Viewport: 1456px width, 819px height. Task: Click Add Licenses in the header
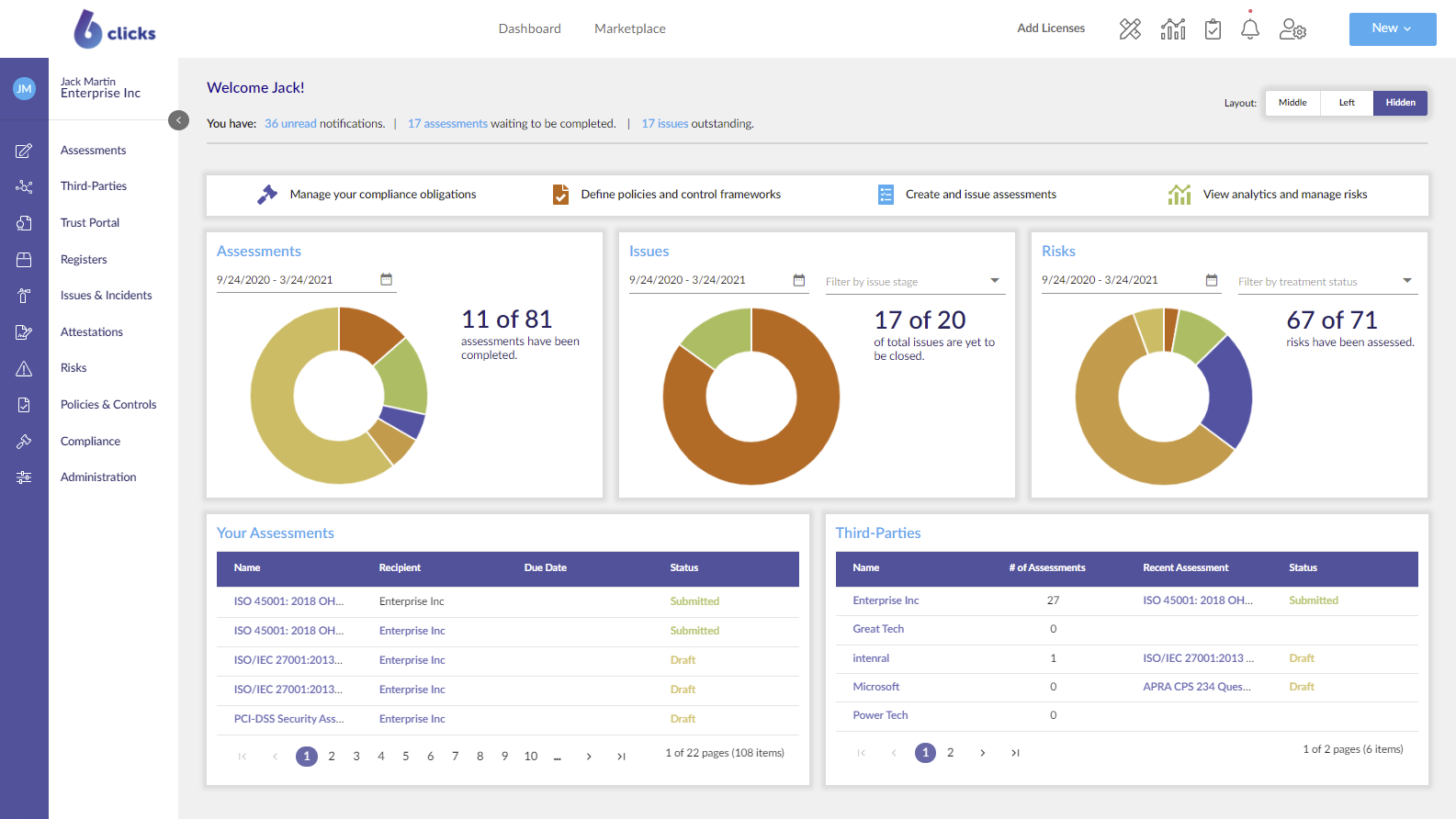pyautogui.click(x=1051, y=28)
